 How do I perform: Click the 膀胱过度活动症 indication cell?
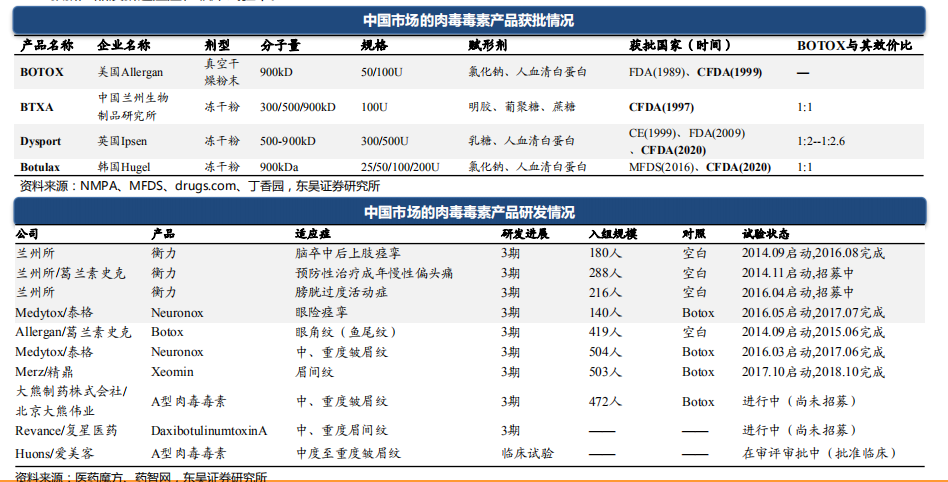(x=342, y=292)
